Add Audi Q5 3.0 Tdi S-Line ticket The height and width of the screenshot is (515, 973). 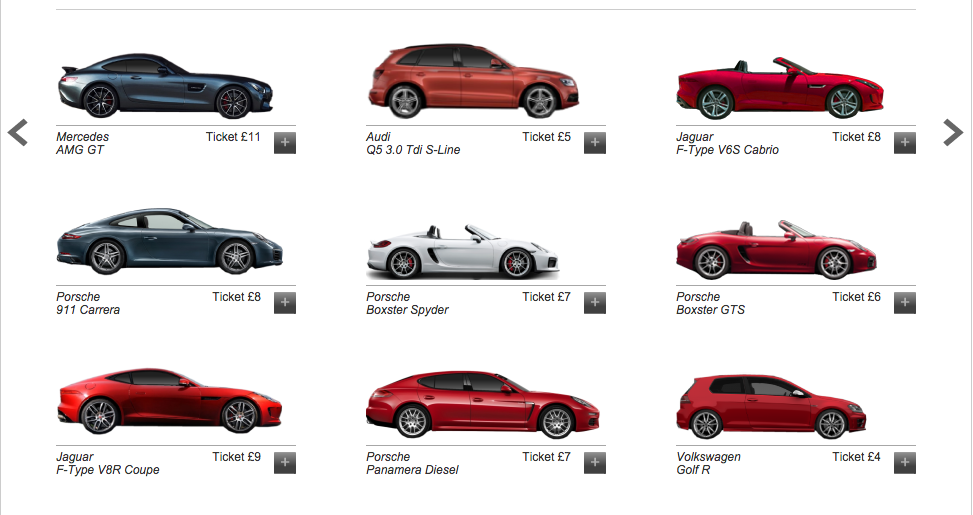(594, 143)
